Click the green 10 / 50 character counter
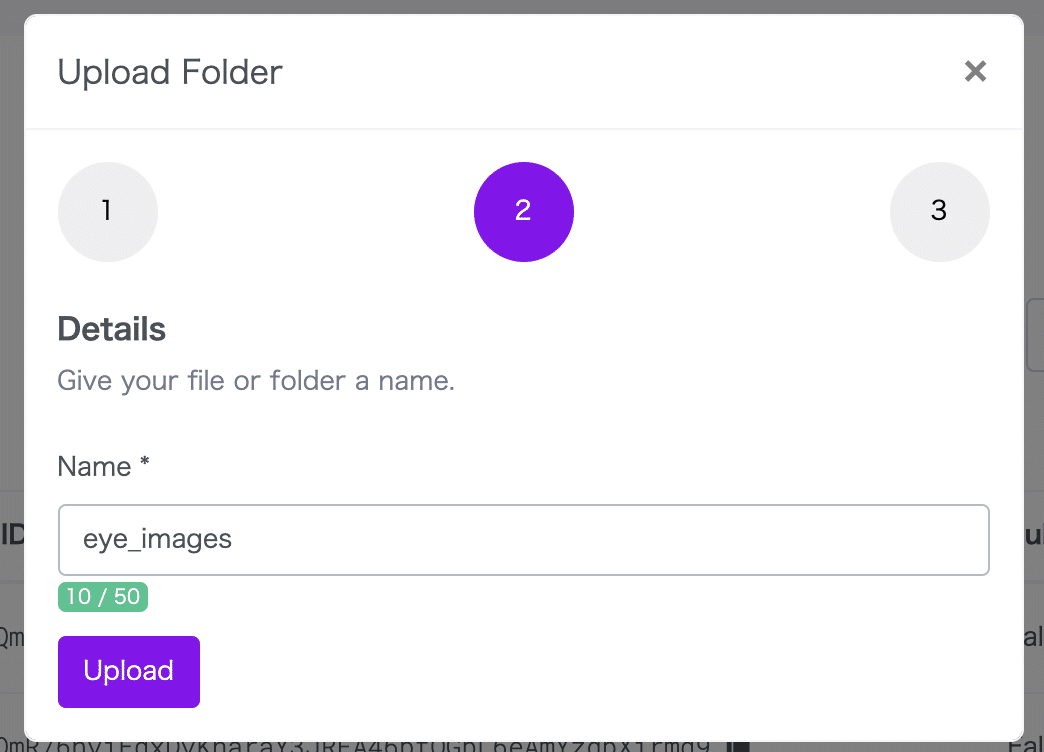This screenshot has width=1044, height=752. coord(103,597)
